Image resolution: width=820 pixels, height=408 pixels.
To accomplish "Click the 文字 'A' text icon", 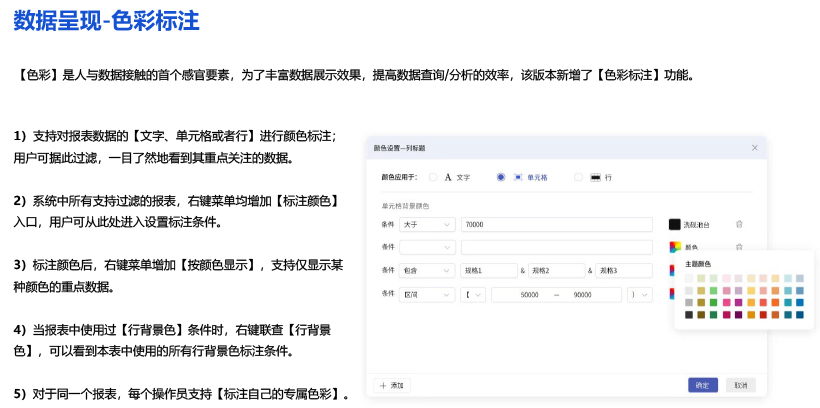I will pyautogui.click(x=449, y=177).
